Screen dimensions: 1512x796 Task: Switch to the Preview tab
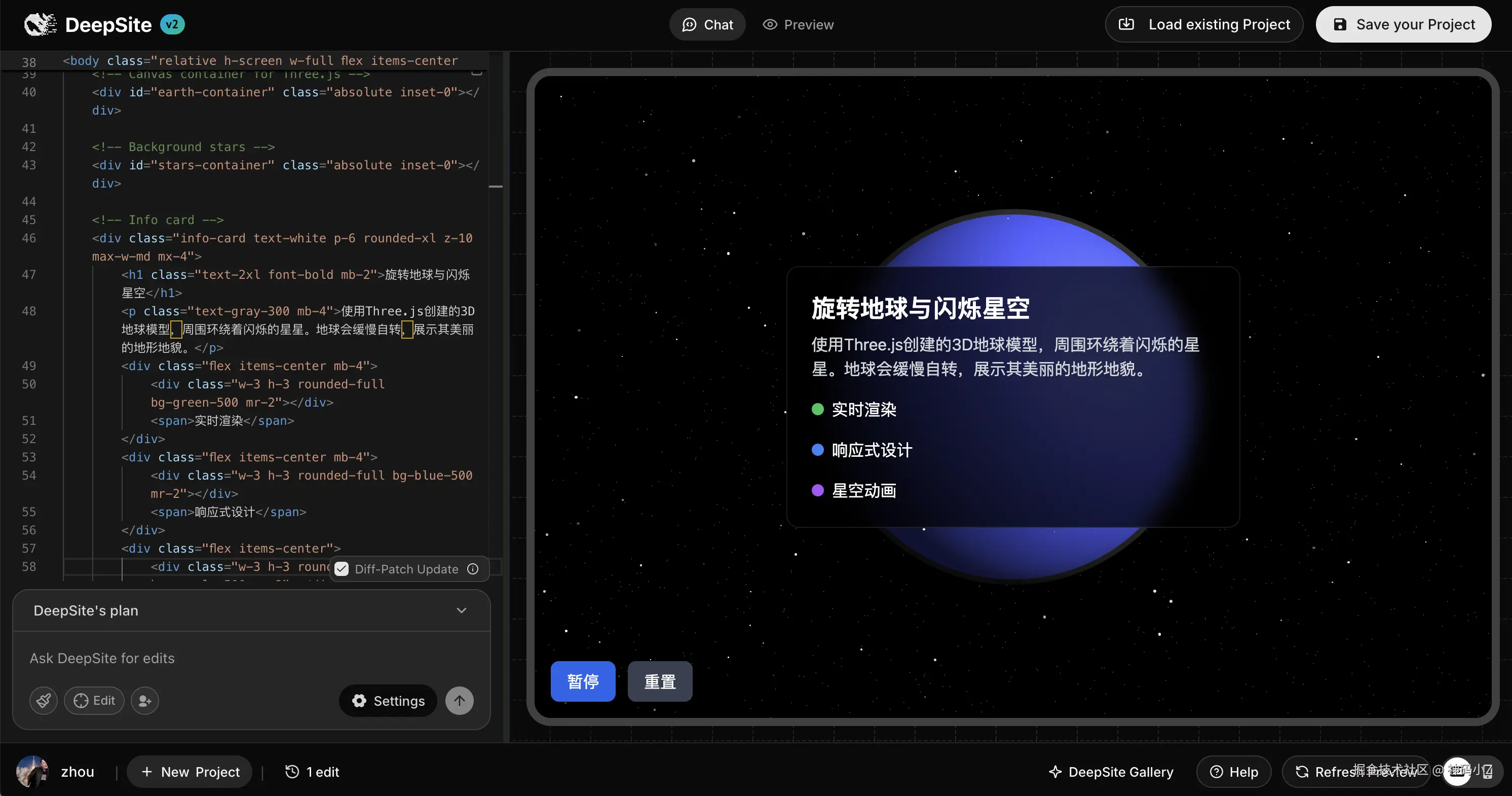pyautogui.click(x=798, y=25)
